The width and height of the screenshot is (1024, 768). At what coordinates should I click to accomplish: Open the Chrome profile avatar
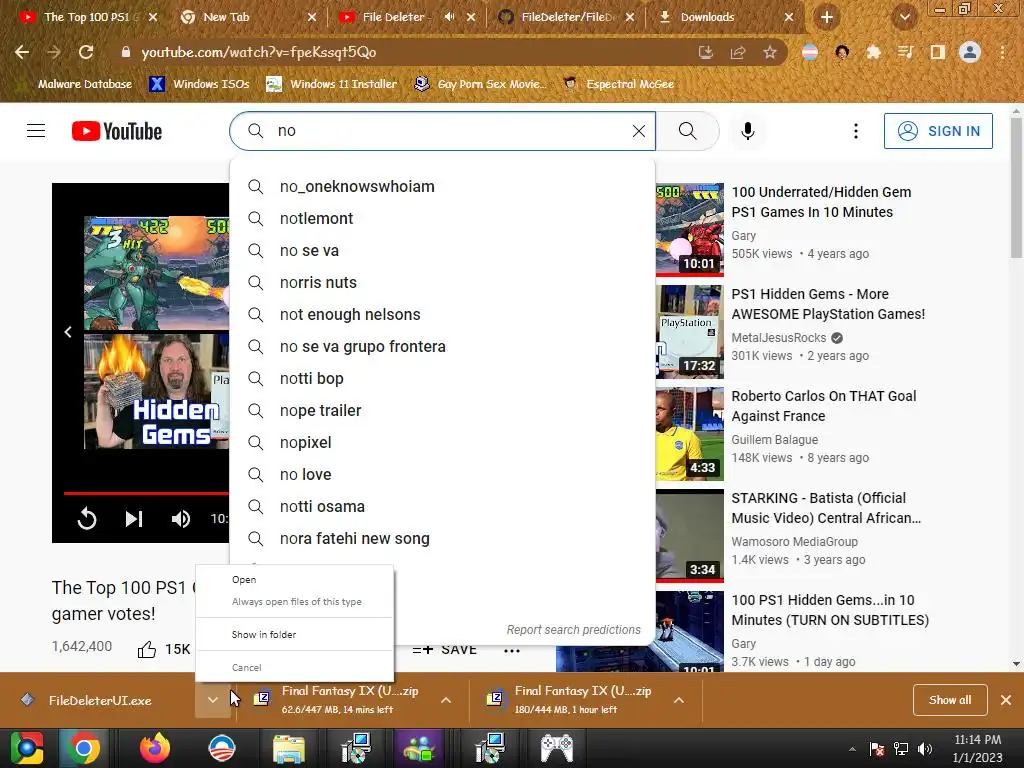click(970, 52)
